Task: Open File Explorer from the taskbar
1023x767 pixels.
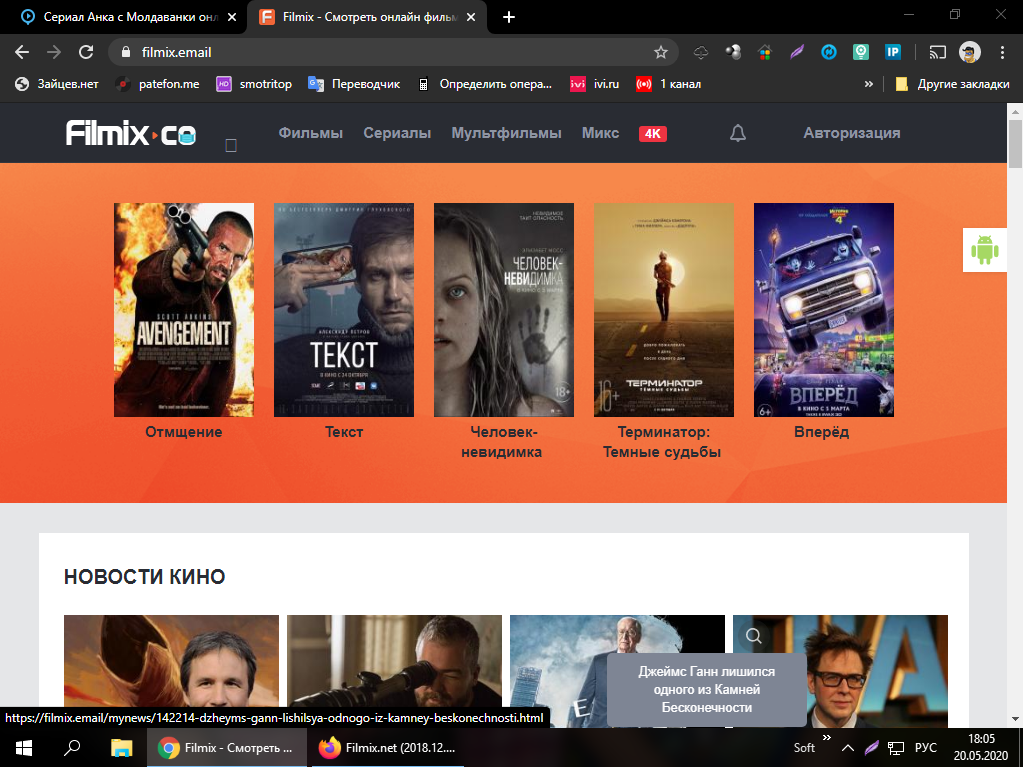Action: tap(121, 747)
